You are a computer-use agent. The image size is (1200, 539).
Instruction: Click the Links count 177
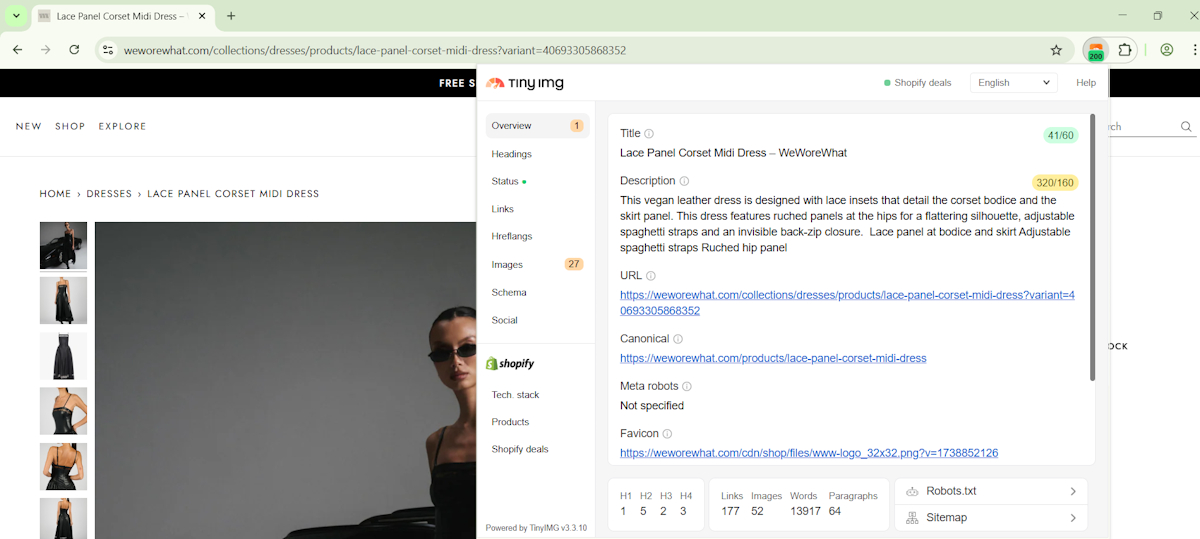coord(730,512)
